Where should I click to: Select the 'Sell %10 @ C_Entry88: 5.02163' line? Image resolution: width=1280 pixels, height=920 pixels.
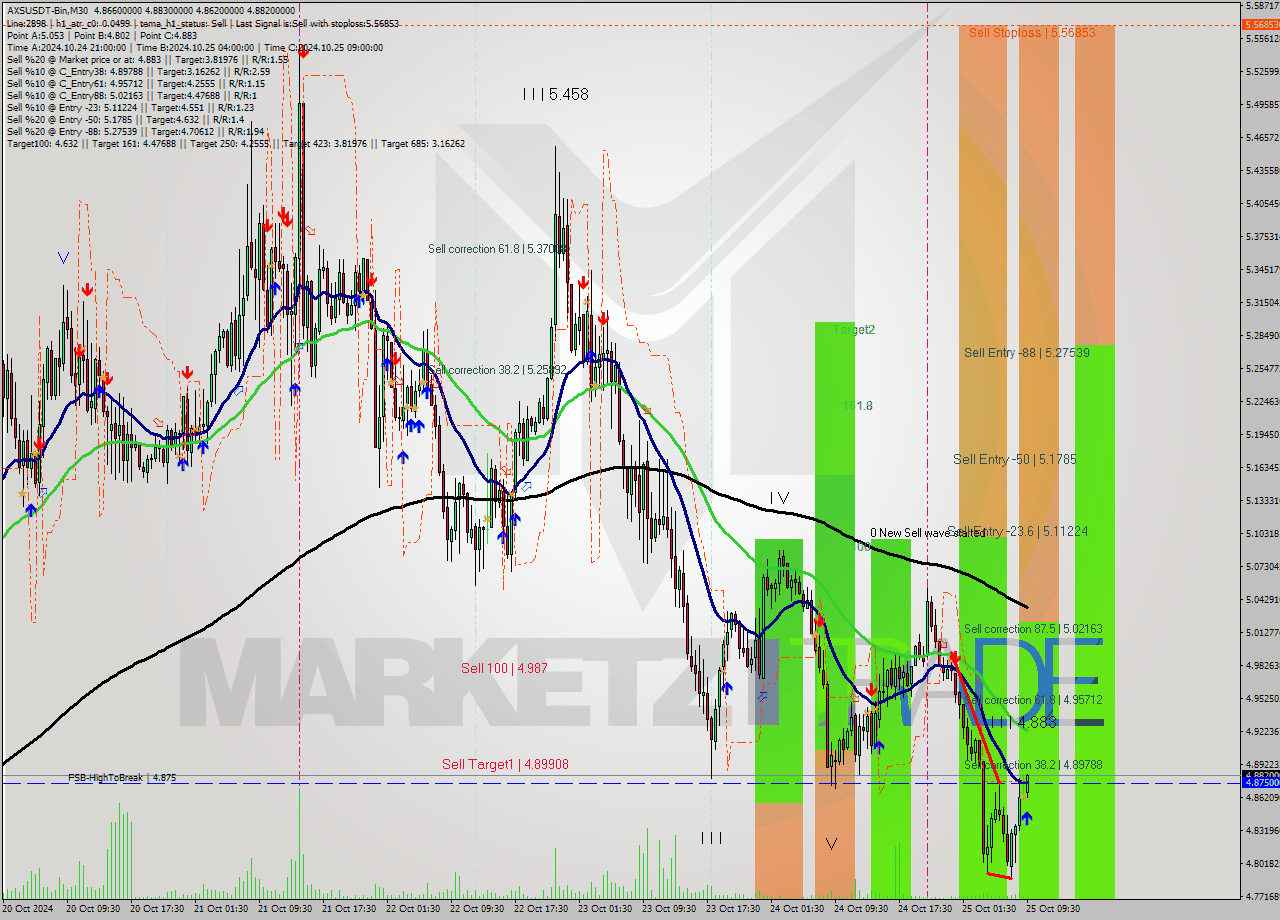(130, 96)
